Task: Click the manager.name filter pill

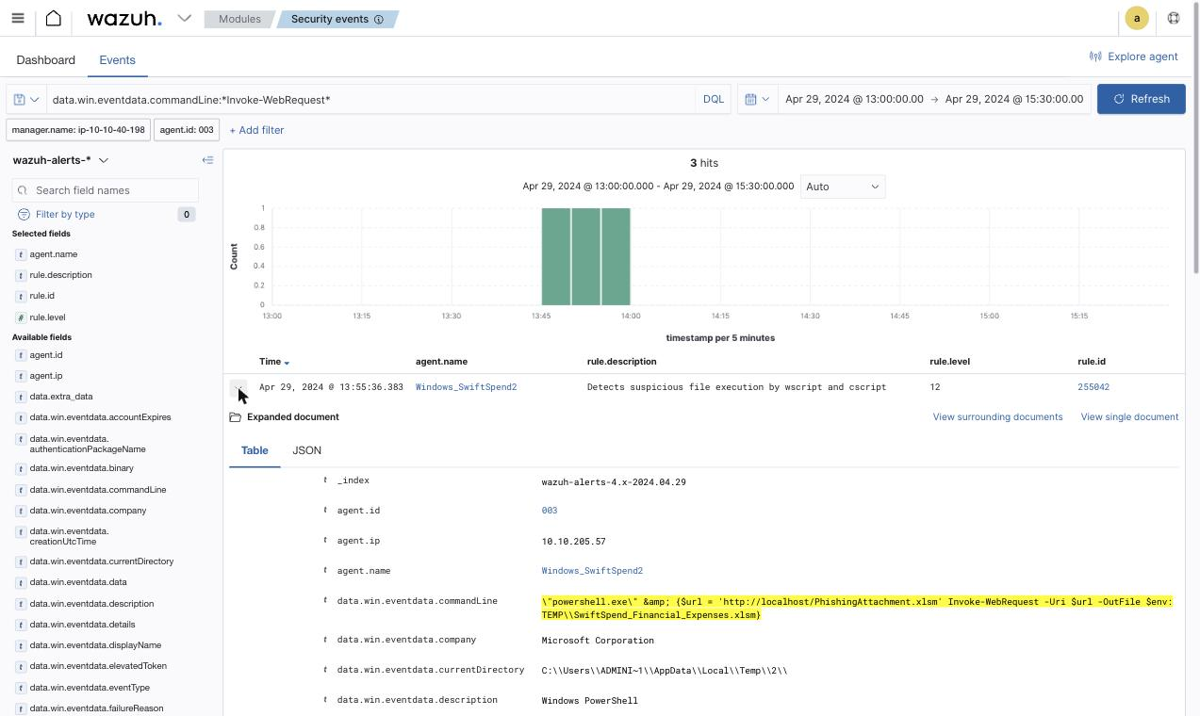Action: pos(78,130)
